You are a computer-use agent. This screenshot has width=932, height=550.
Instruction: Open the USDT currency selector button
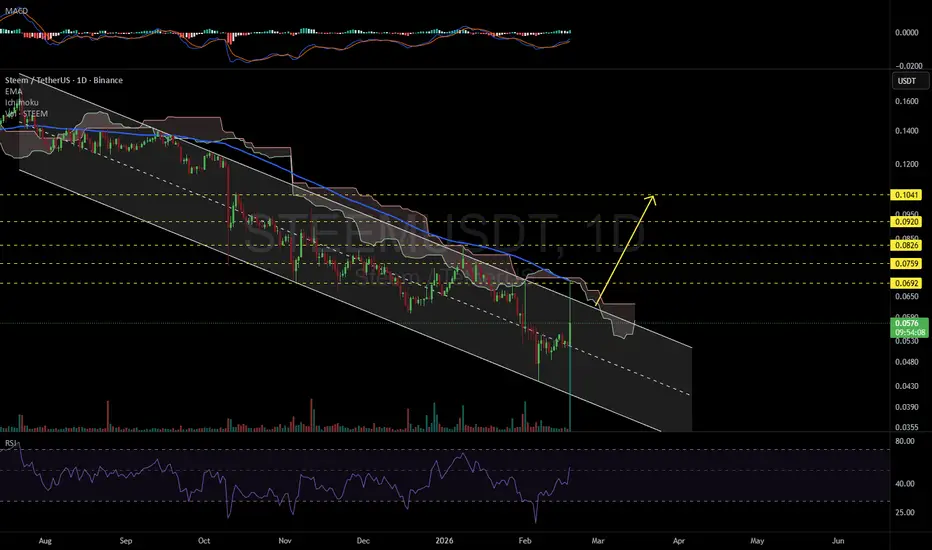909,81
